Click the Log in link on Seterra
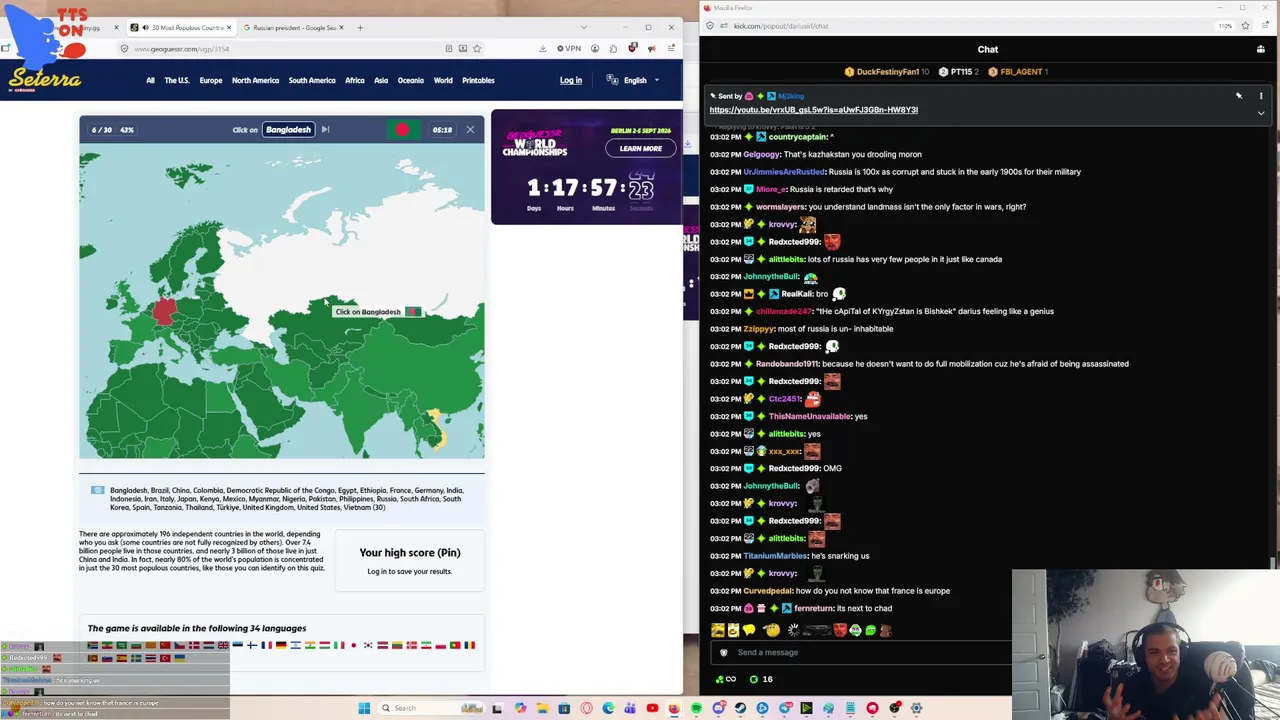The height and width of the screenshot is (720, 1280). point(571,80)
